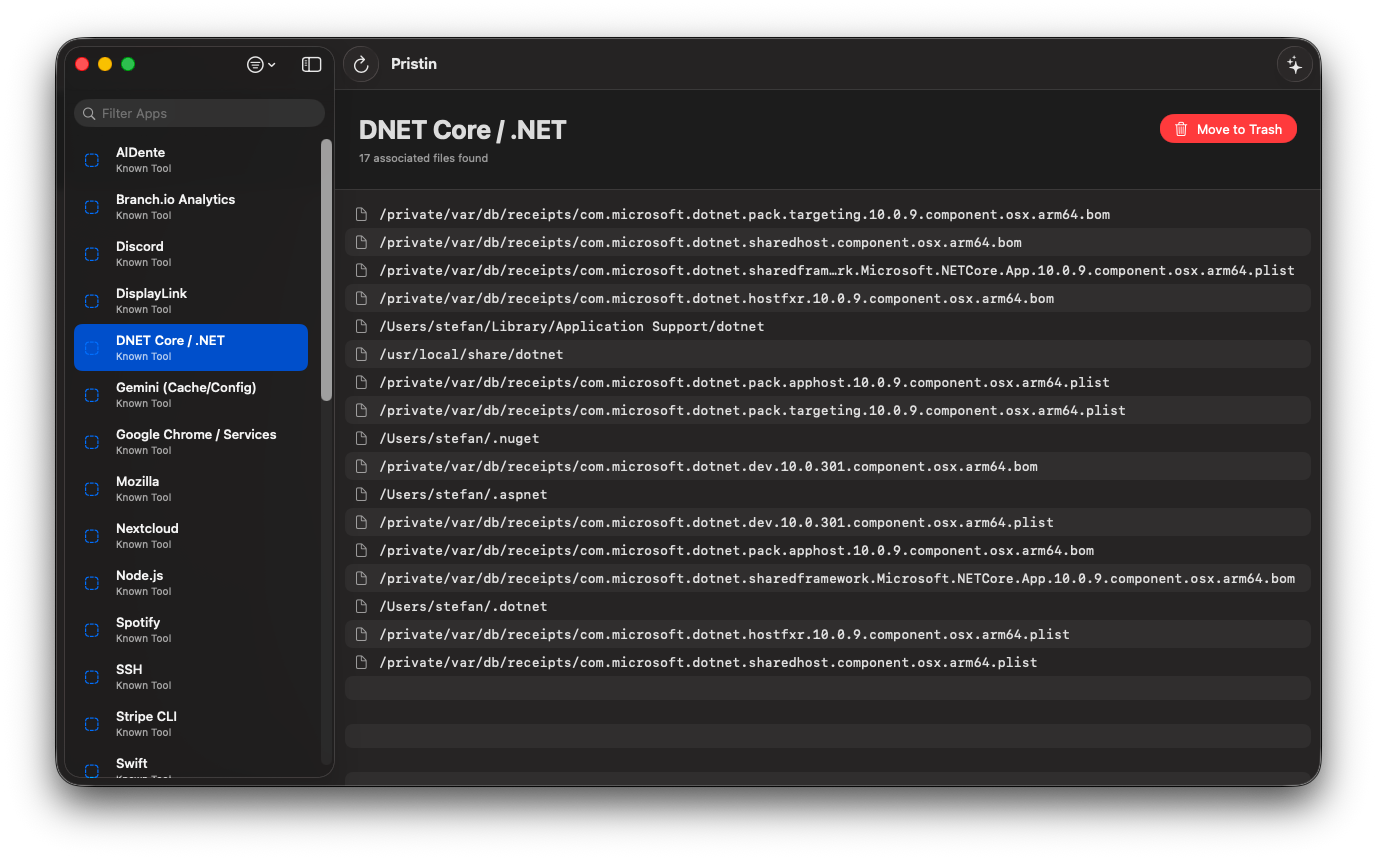Image resolution: width=1377 pixels, height=860 pixels.
Task: Click file icon for pack.apphost .plist receipt
Action: coord(362,382)
